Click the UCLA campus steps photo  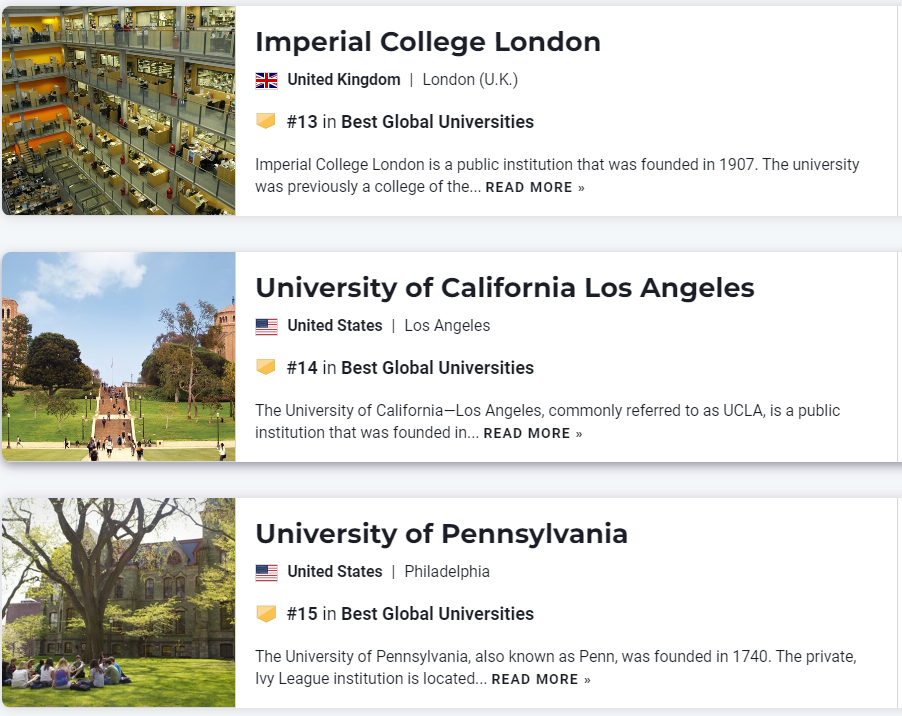[118, 356]
